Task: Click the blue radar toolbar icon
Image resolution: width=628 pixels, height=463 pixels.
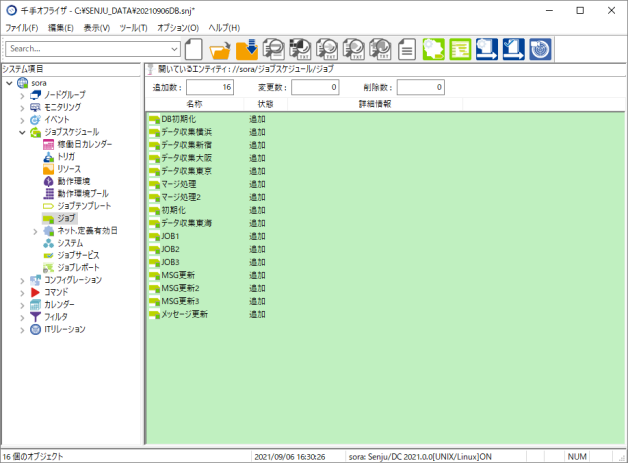Action: [540, 49]
